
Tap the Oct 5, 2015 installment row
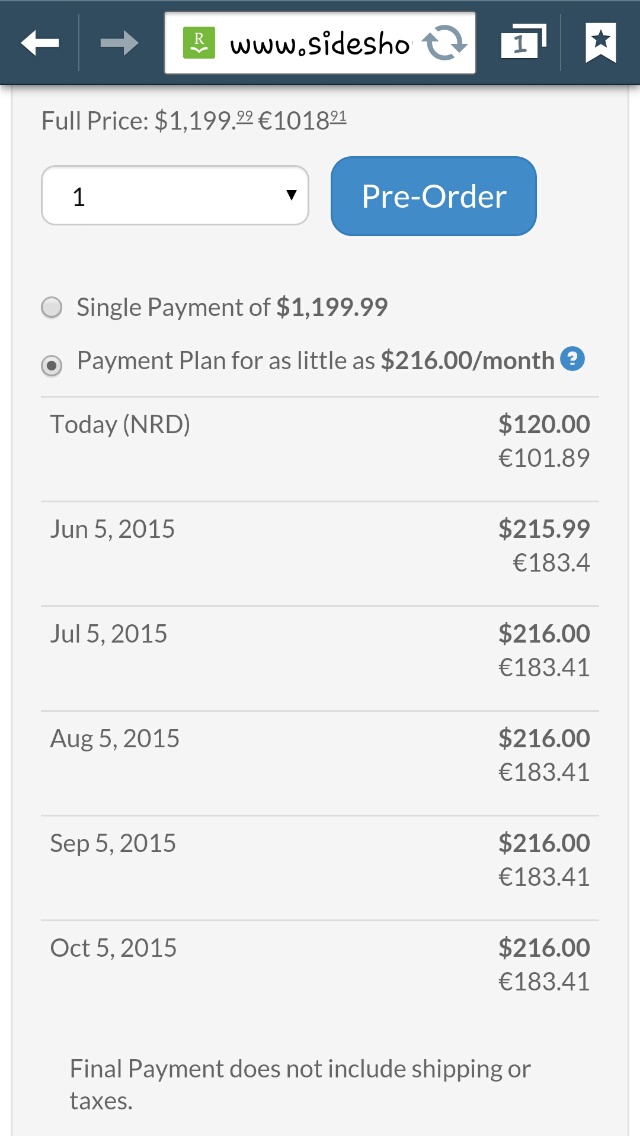(x=320, y=966)
